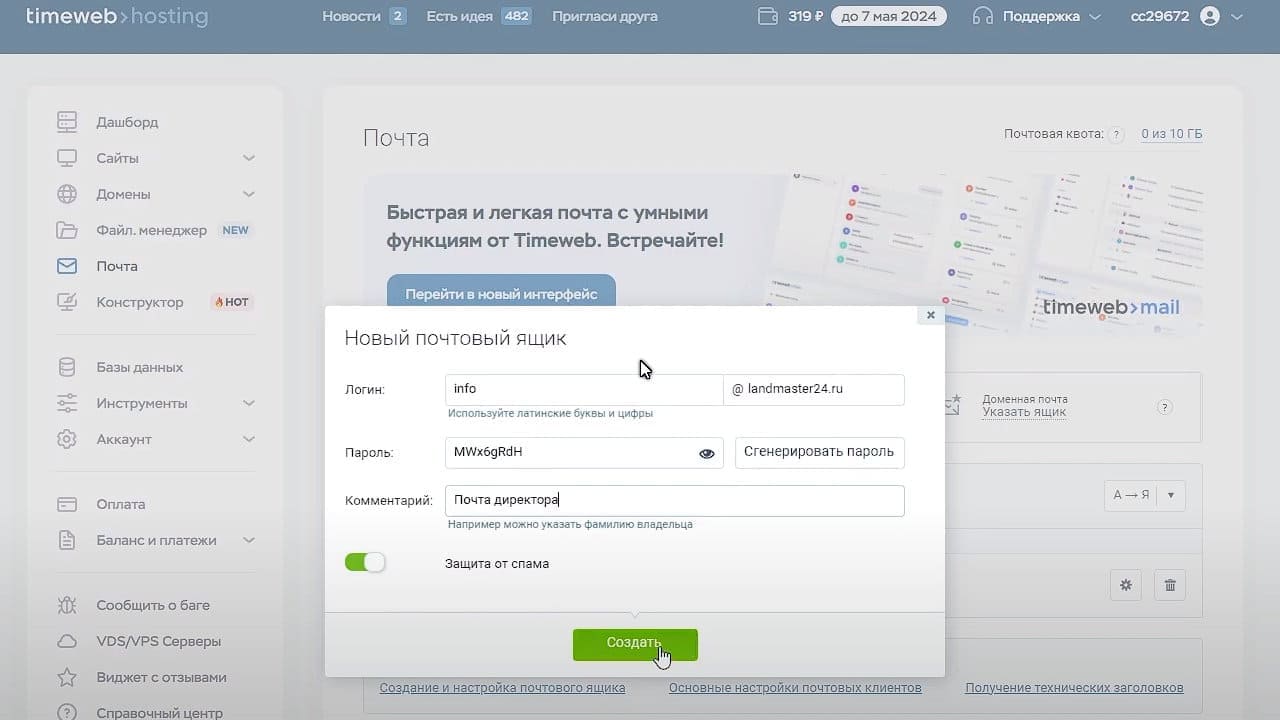The width and height of the screenshot is (1280, 720).
Task: Click the Dashboard sidebar icon
Action: point(67,122)
